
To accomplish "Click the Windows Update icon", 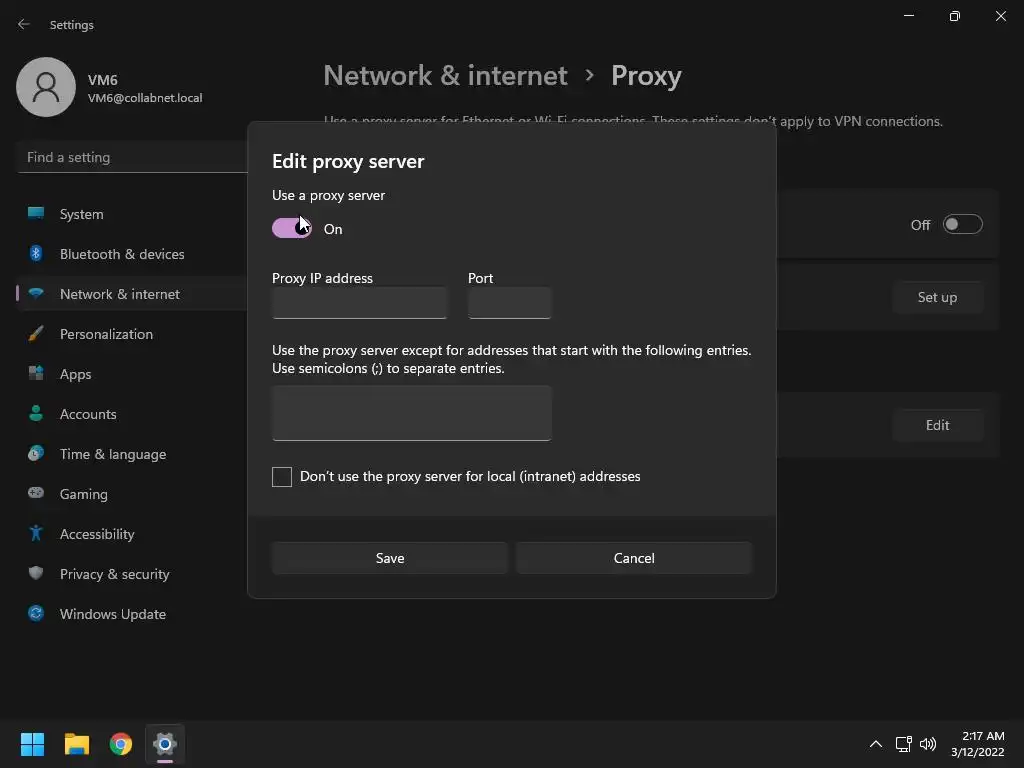I will coord(36,614).
